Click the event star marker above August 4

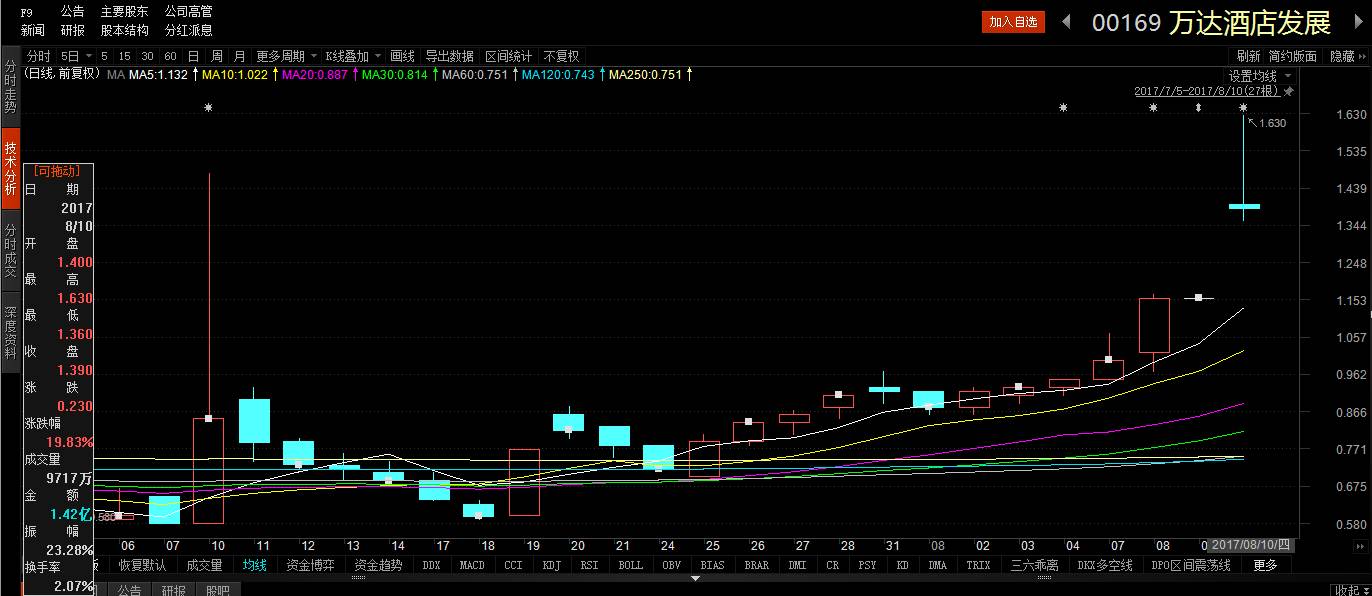pyautogui.click(x=1064, y=107)
